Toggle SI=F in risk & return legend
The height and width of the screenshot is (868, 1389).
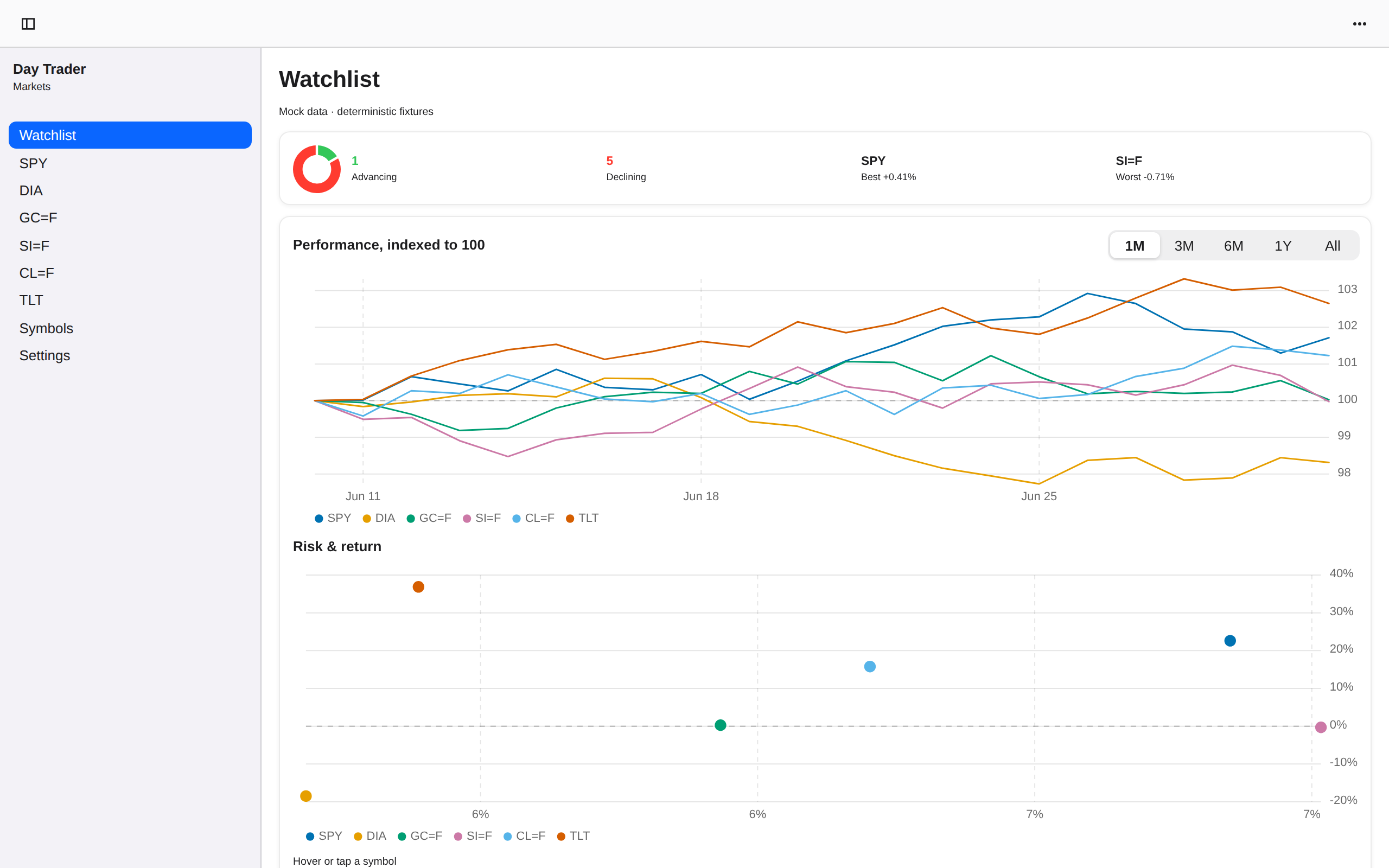tap(473, 836)
